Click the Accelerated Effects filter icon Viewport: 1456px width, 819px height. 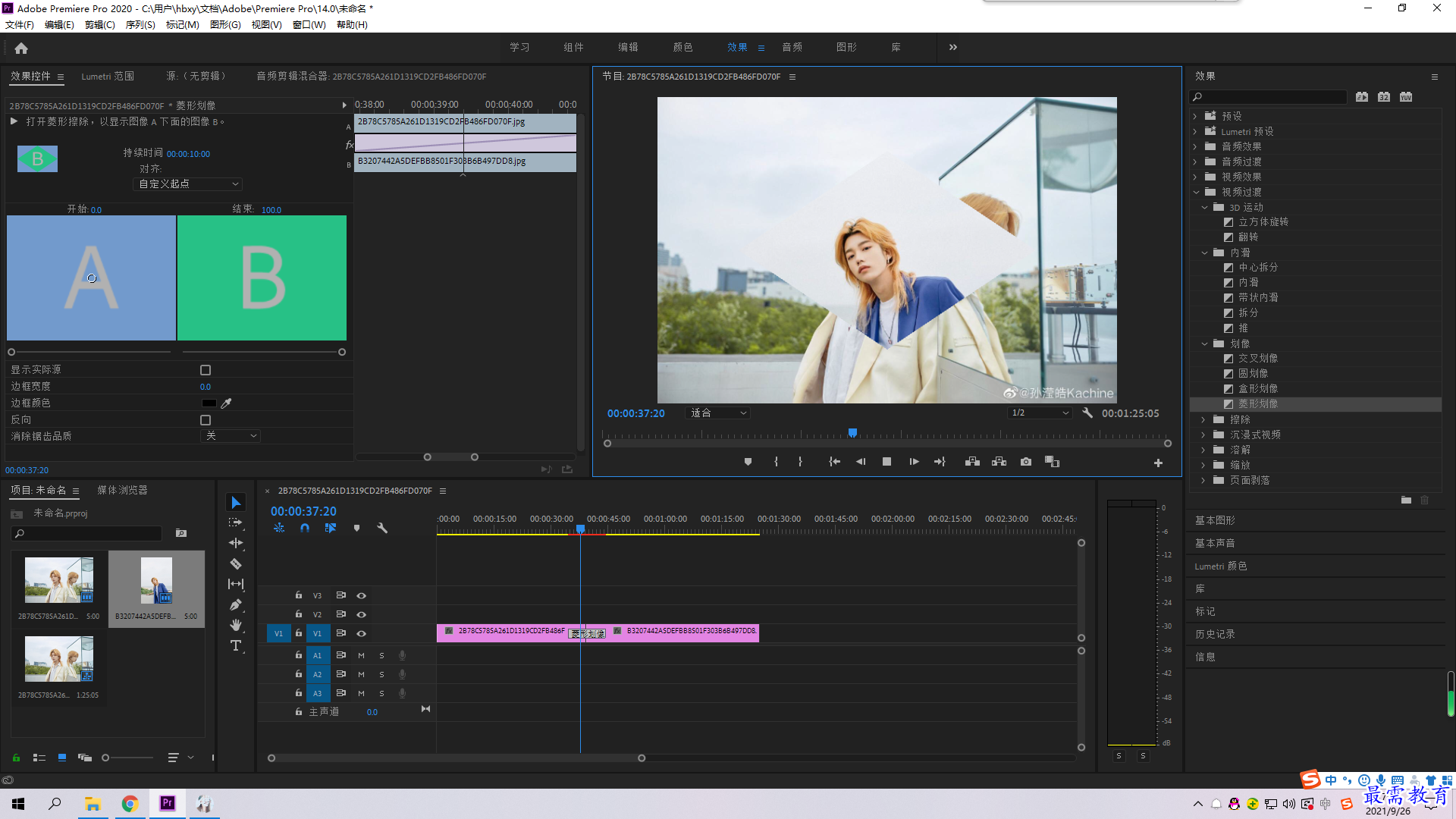pos(1362,97)
